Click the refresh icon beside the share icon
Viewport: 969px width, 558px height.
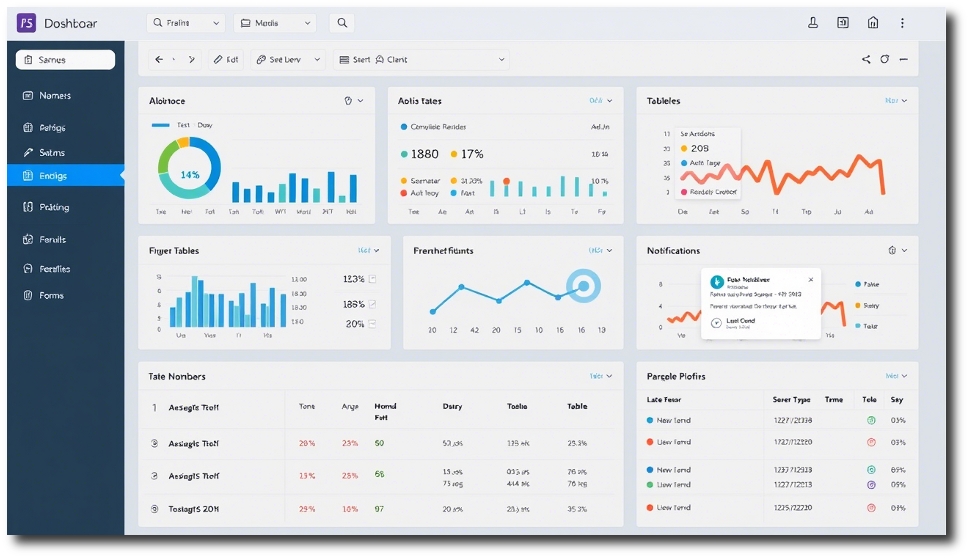(885, 60)
